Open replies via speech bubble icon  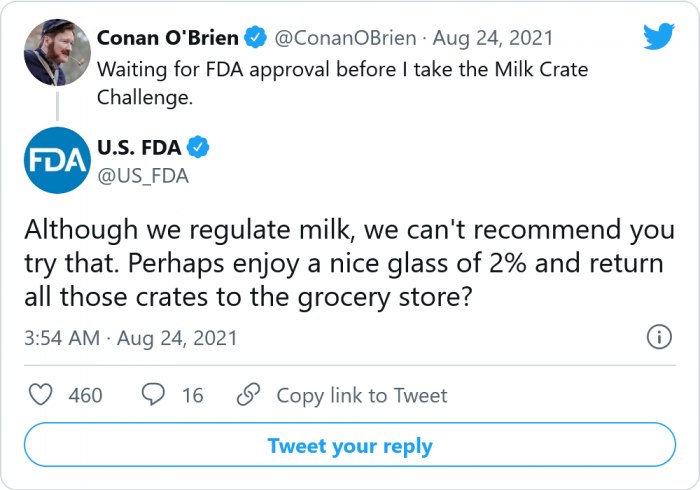click(x=153, y=395)
